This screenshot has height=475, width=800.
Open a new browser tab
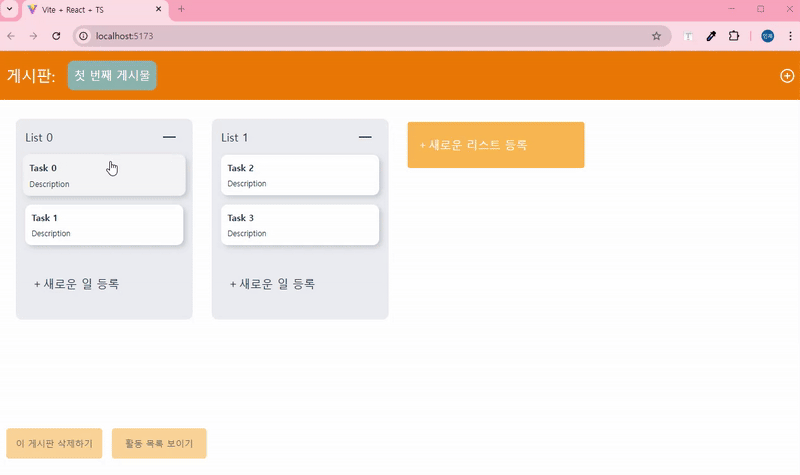pos(181,9)
